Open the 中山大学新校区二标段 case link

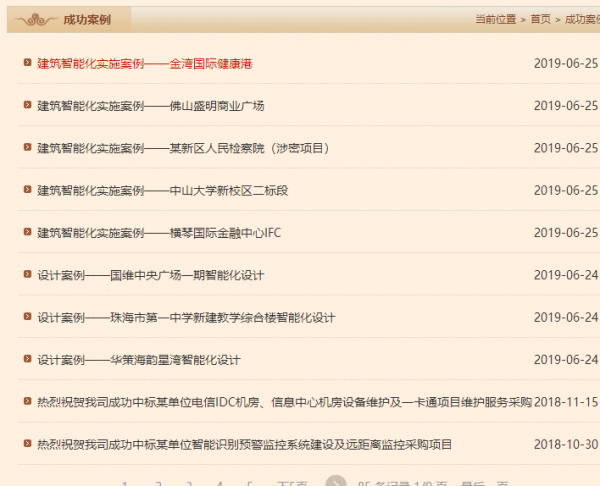pyautogui.click(x=162, y=190)
